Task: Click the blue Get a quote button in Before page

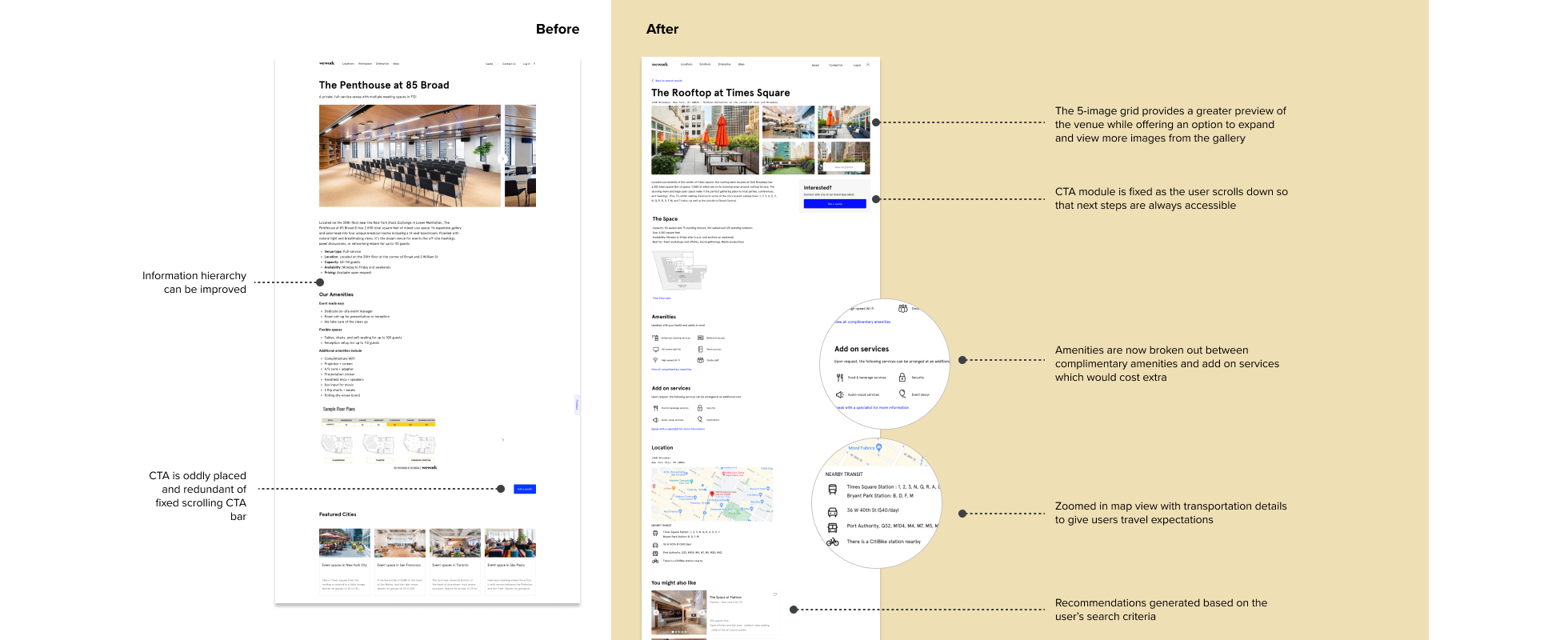Action: pyautogui.click(x=524, y=489)
